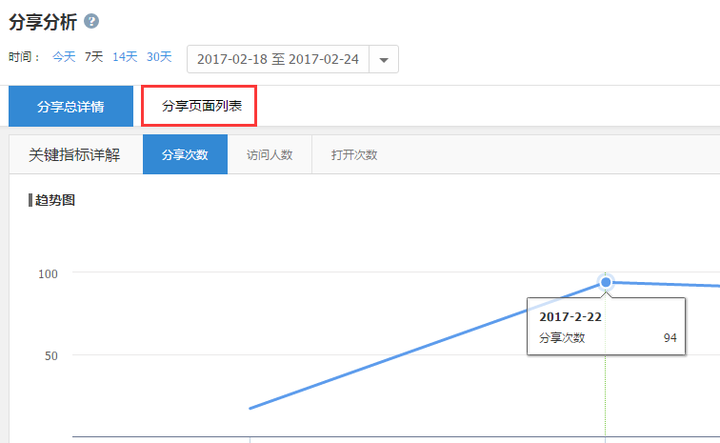
Task: Select the 30天 time range
Action: coord(159,57)
